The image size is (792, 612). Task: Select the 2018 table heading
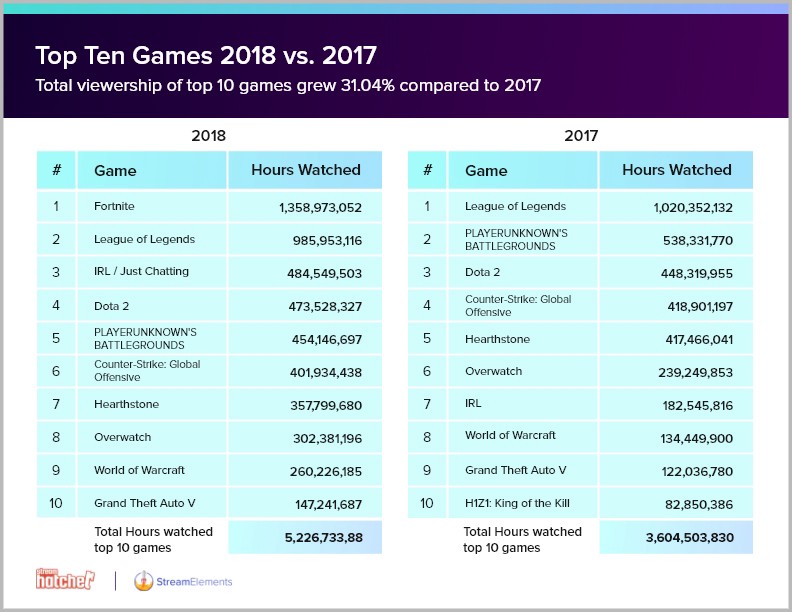pyautogui.click(x=208, y=134)
